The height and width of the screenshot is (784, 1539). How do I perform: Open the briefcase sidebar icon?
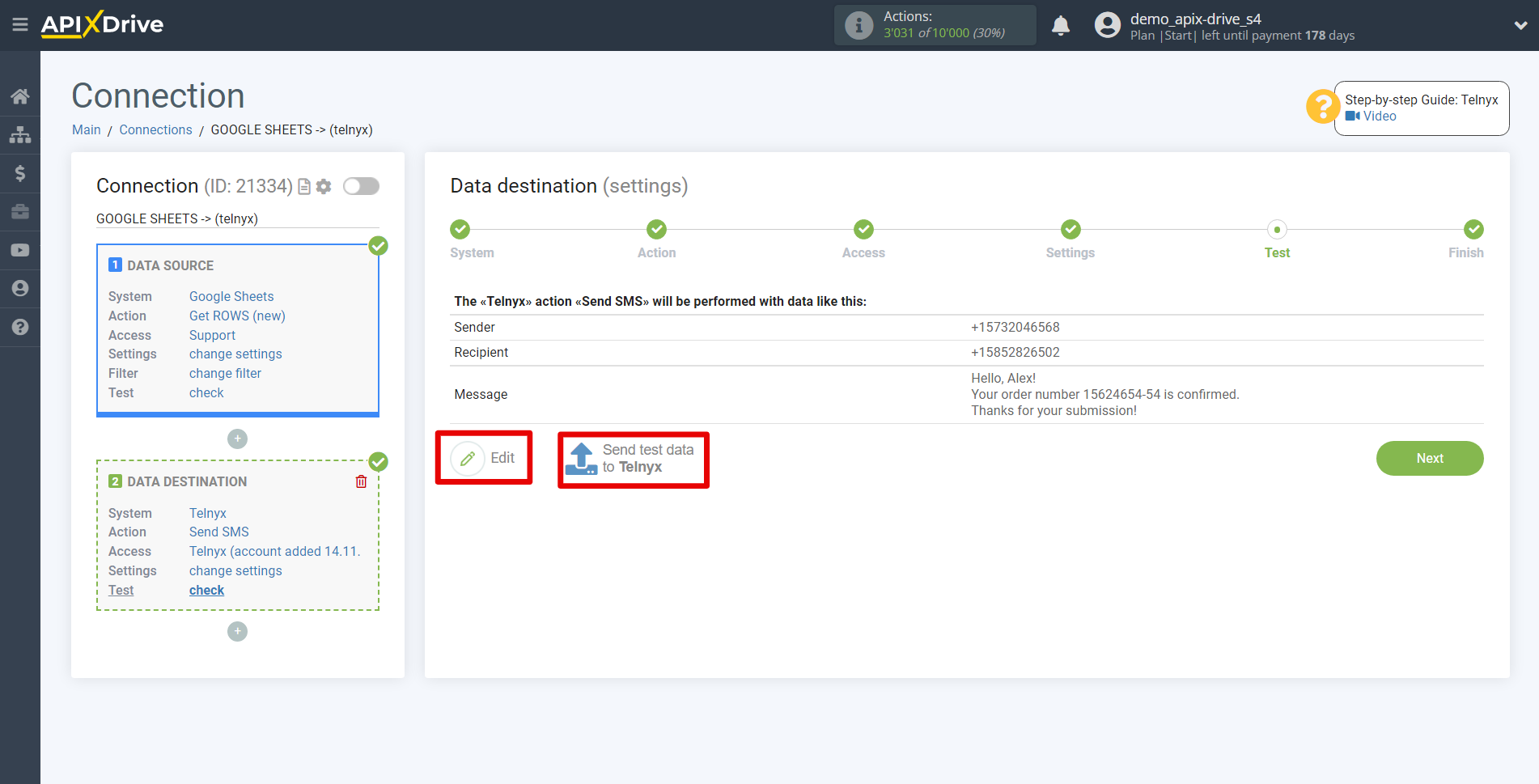(20, 211)
